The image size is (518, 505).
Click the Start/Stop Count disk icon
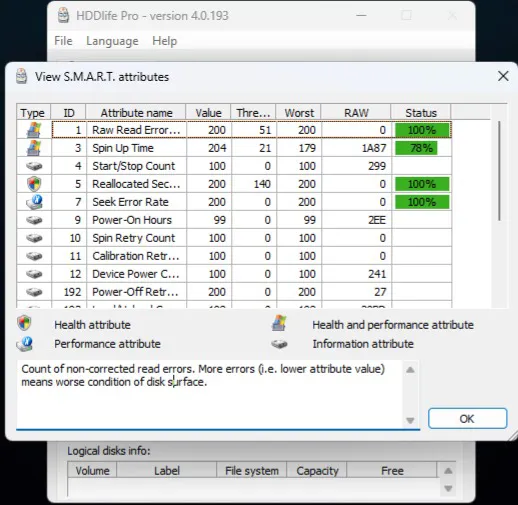(x=34, y=166)
